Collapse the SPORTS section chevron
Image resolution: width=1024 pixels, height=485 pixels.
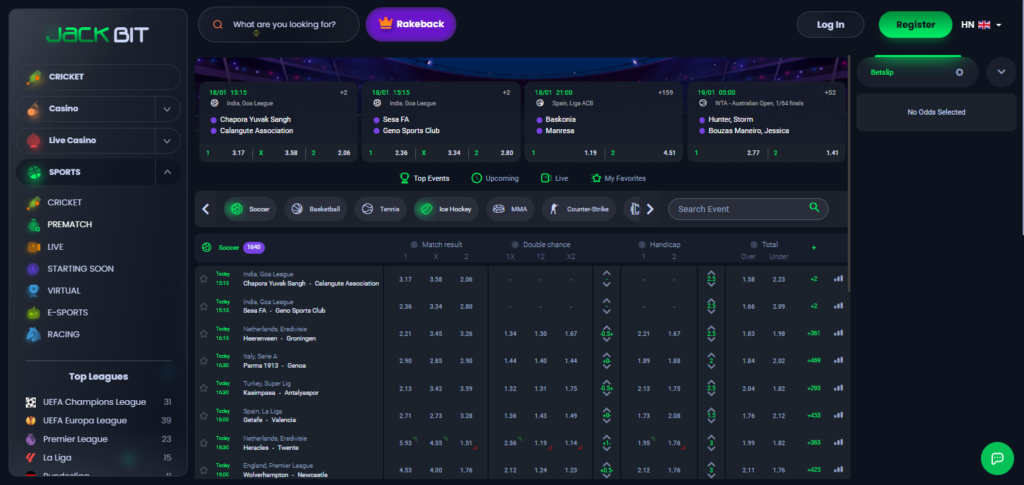click(167, 172)
